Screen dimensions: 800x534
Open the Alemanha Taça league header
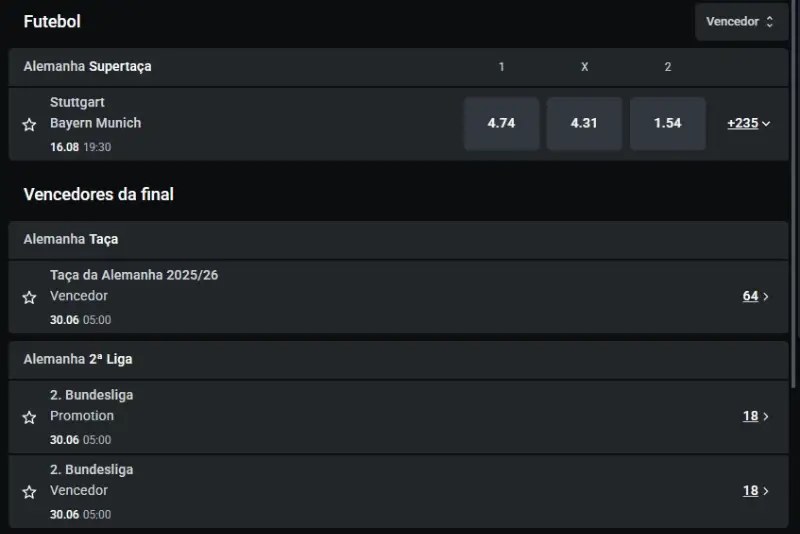(71, 239)
